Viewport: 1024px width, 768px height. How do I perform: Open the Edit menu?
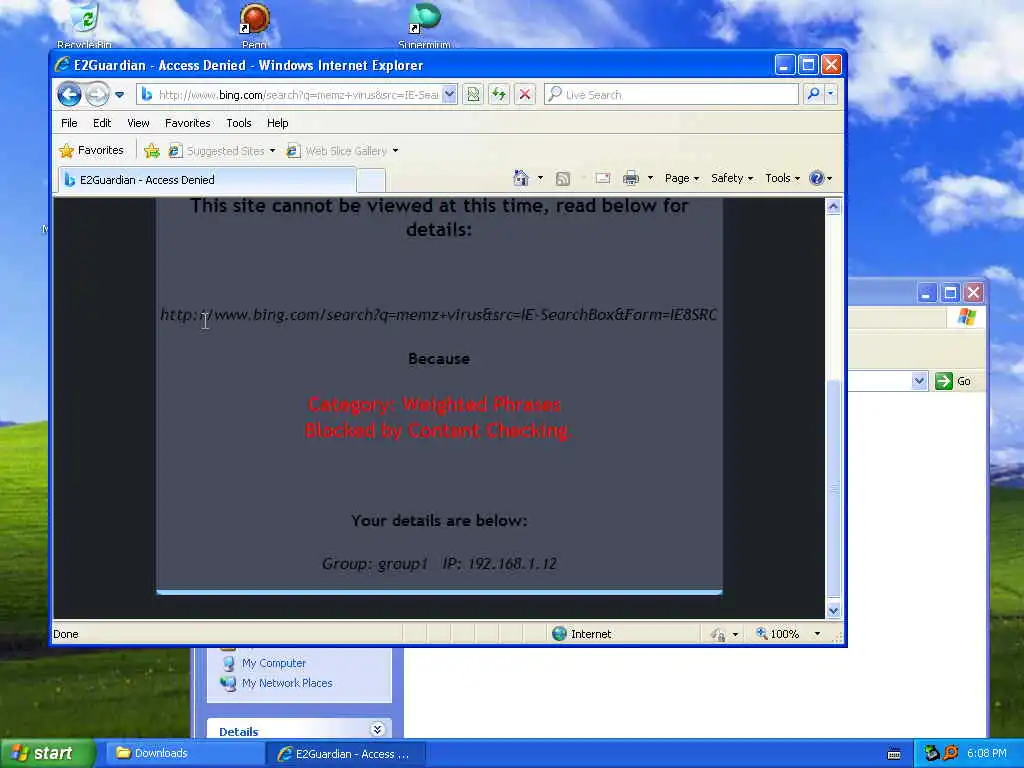(102, 123)
